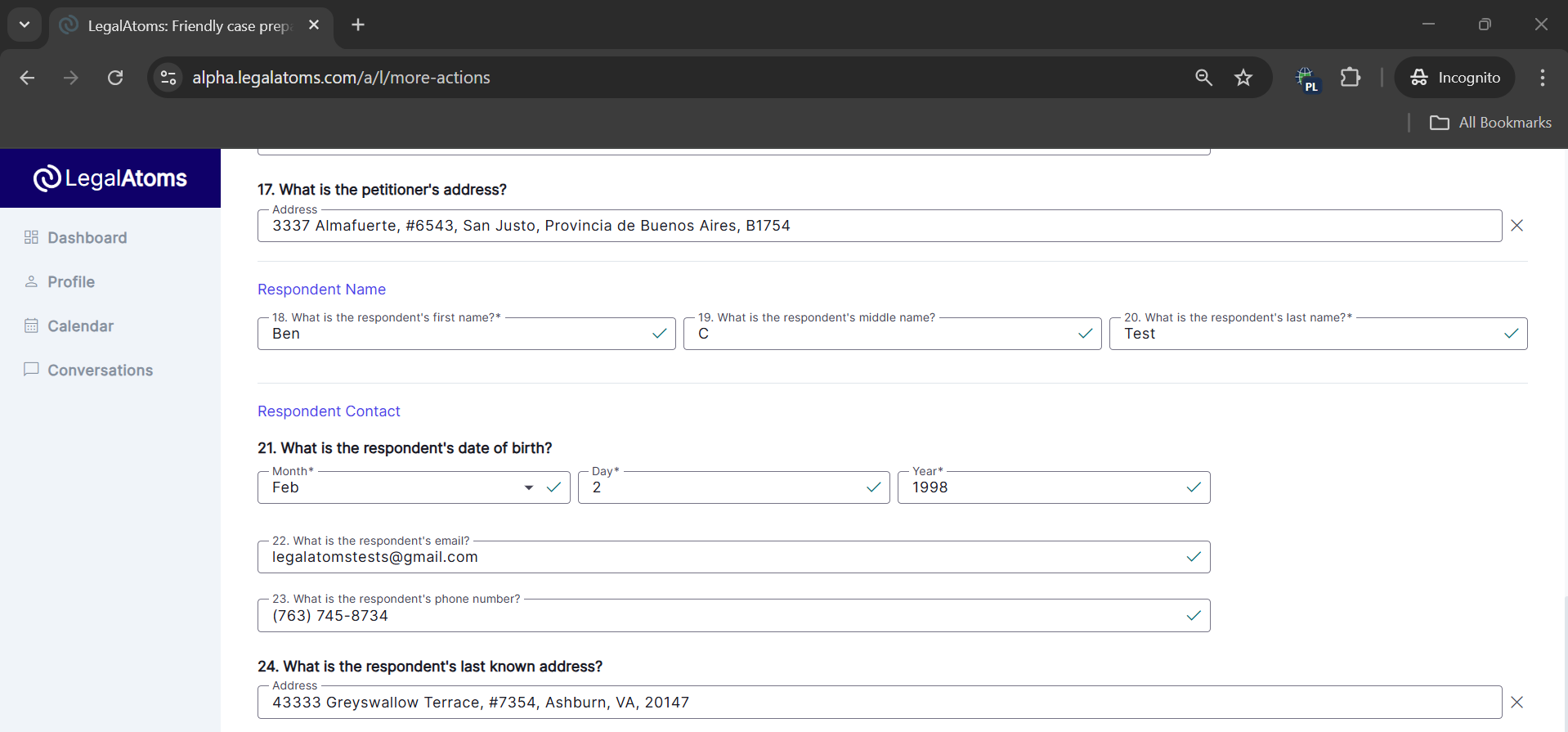
Task: Expand the tab search chevron
Action: pos(25,25)
